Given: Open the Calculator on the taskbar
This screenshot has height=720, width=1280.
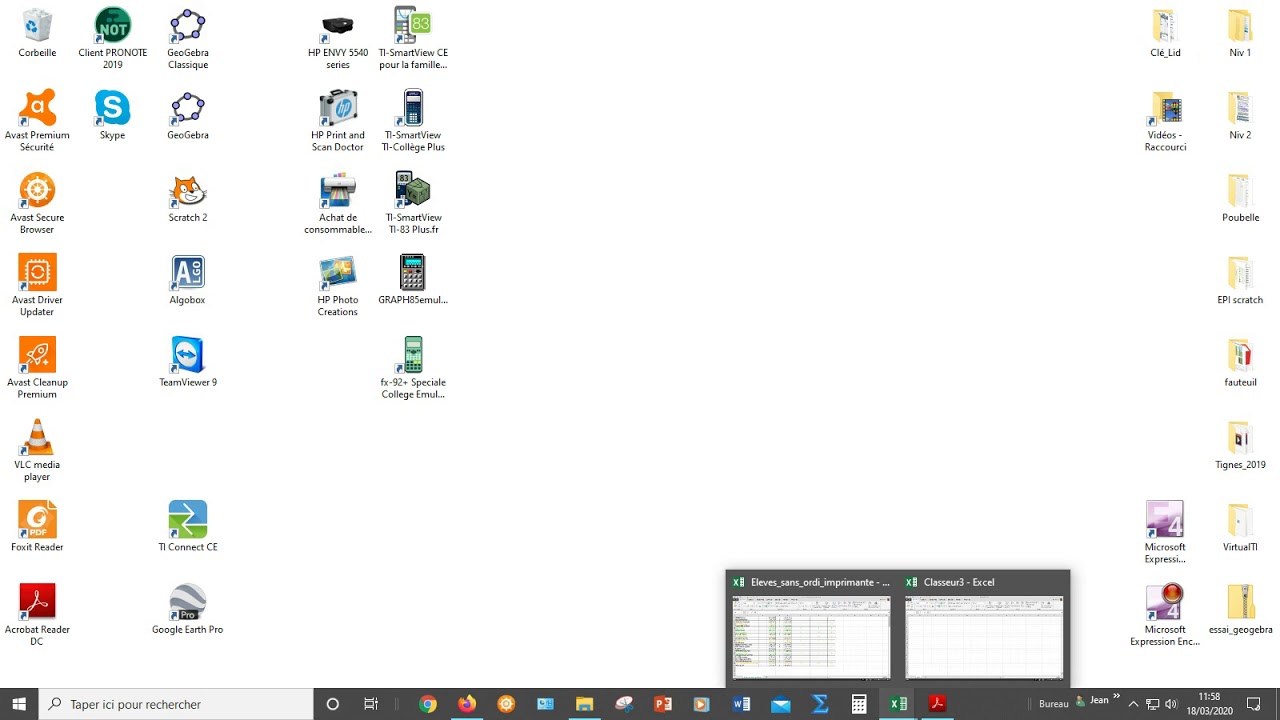Looking at the screenshot, I should point(859,704).
